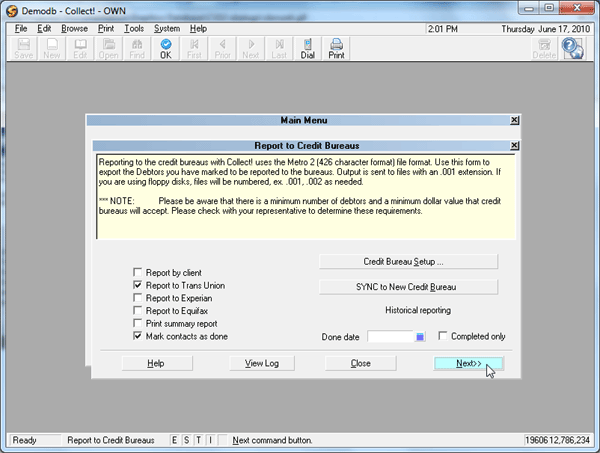The image size is (600, 453).
Task: Click '1960612,786,234' status bar value
Action: click(557, 440)
